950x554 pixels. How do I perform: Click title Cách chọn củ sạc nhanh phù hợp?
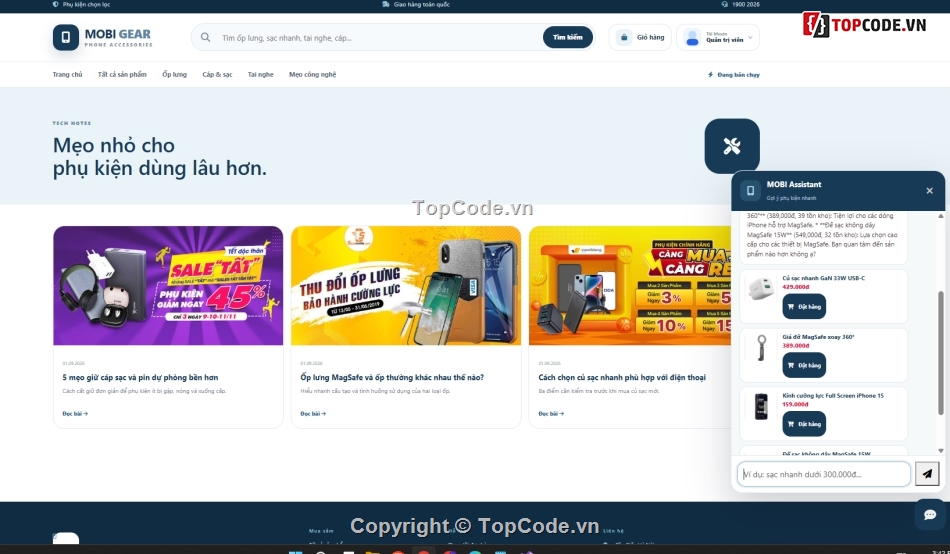(x=622, y=377)
